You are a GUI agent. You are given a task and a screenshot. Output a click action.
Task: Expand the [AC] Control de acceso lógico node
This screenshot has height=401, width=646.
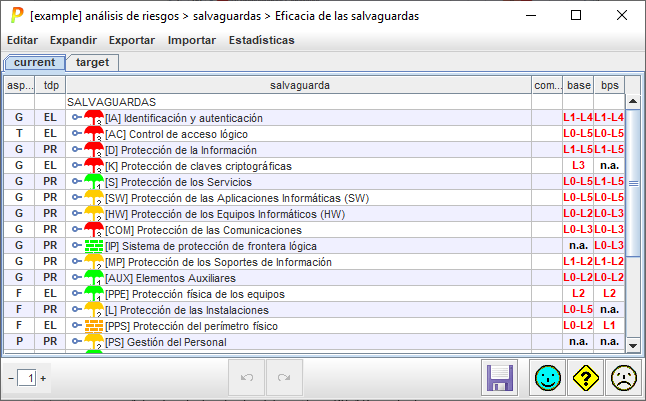click(x=76, y=134)
